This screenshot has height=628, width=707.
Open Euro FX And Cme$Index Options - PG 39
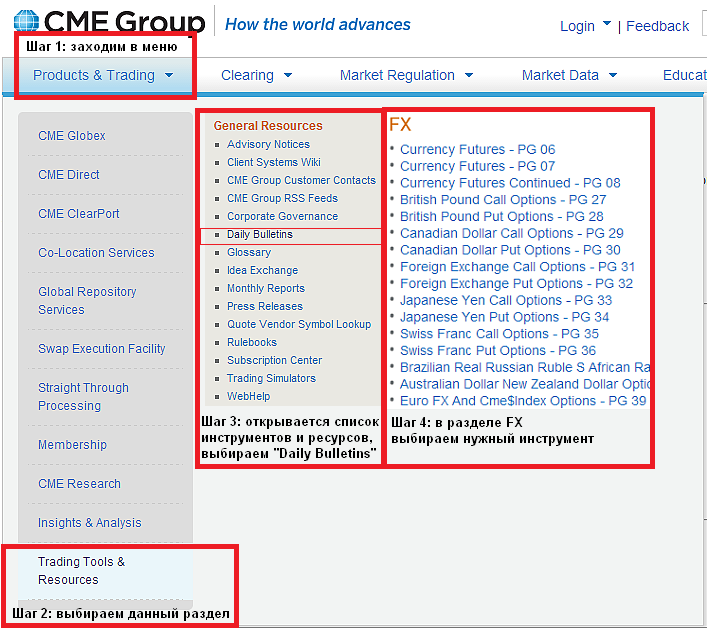[523, 401]
